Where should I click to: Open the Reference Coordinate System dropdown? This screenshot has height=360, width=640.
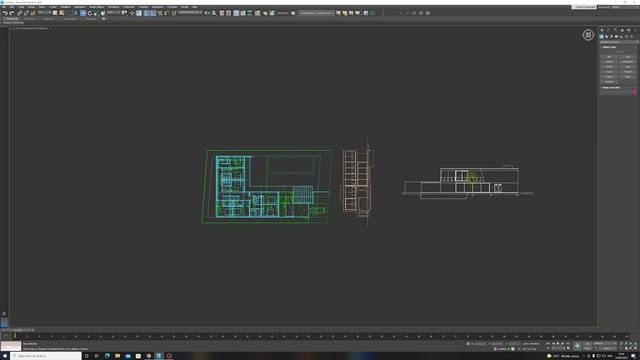pyautogui.click(x=113, y=13)
